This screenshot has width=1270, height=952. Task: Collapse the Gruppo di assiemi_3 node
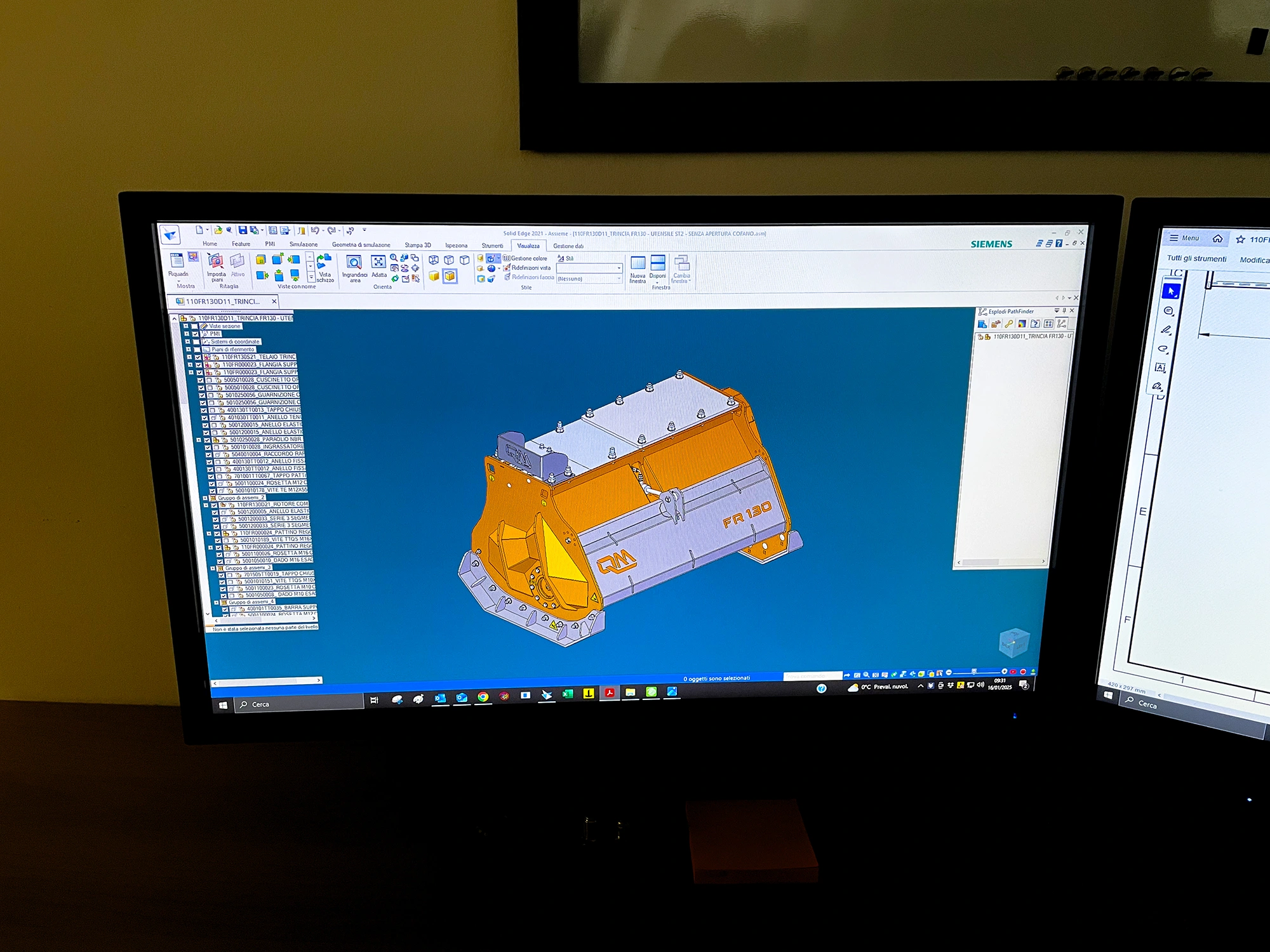click(x=212, y=568)
